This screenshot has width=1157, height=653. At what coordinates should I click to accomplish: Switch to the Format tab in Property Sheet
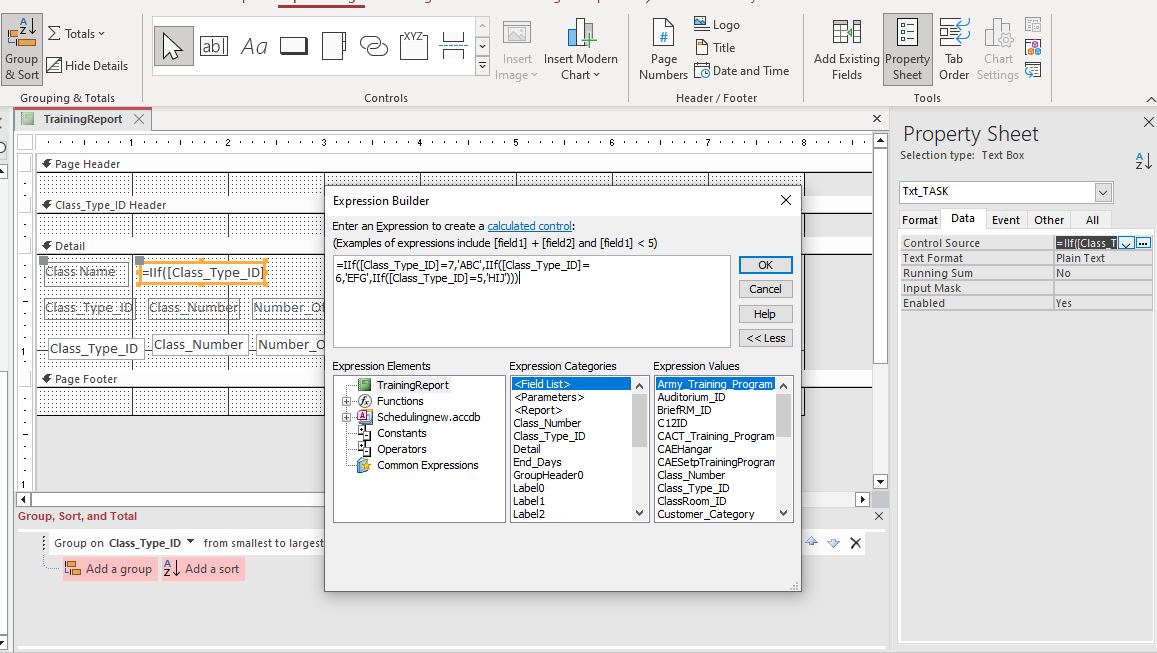tap(920, 220)
